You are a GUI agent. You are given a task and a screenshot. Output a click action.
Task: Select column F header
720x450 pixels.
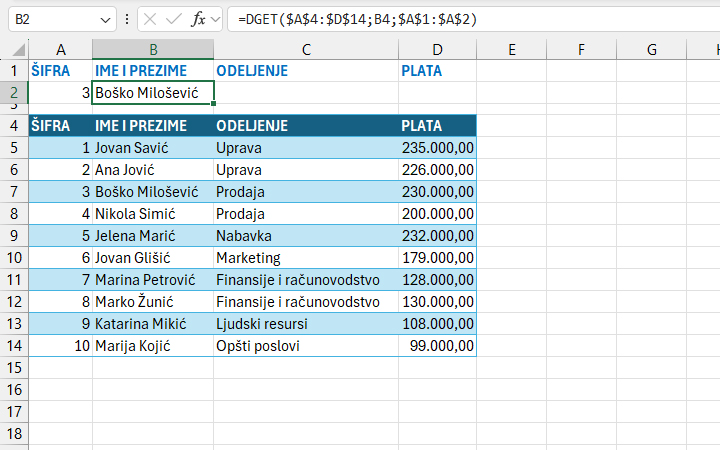point(581,50)
